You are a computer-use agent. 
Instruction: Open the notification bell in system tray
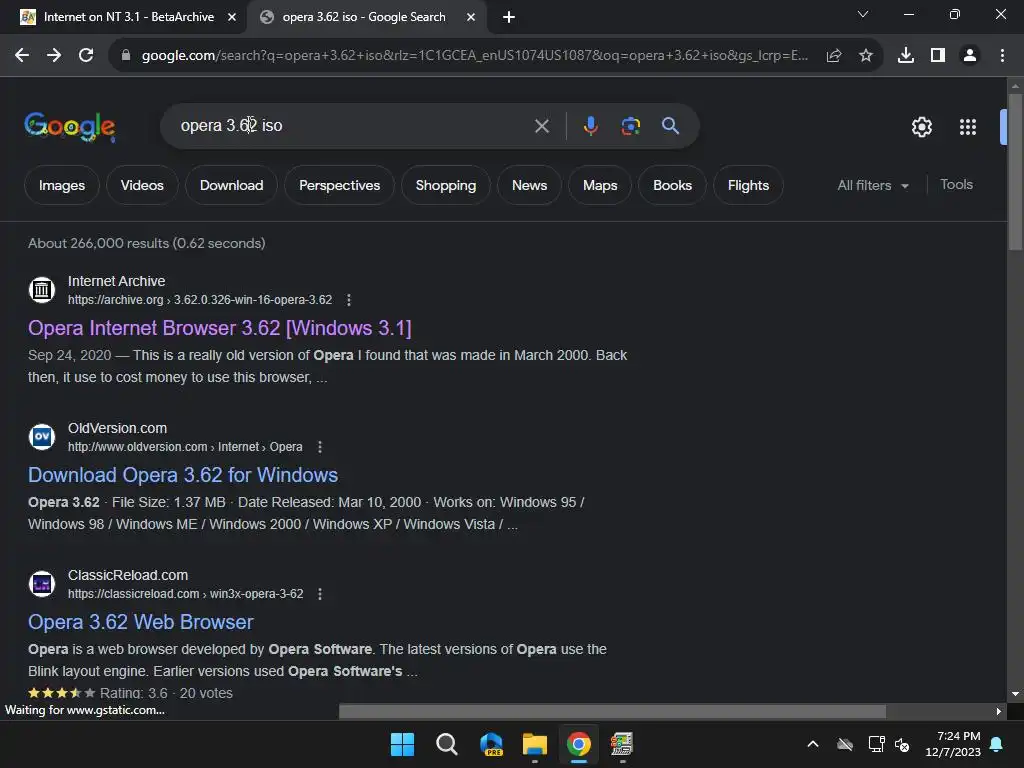[x=997, y=744]
